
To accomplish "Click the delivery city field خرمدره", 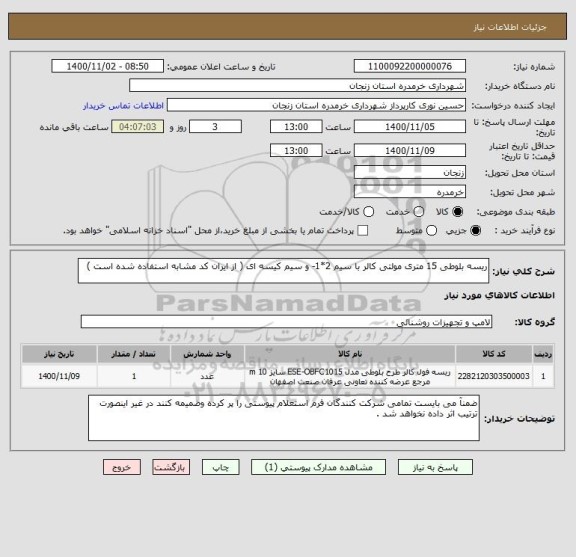I will [410, 192].
